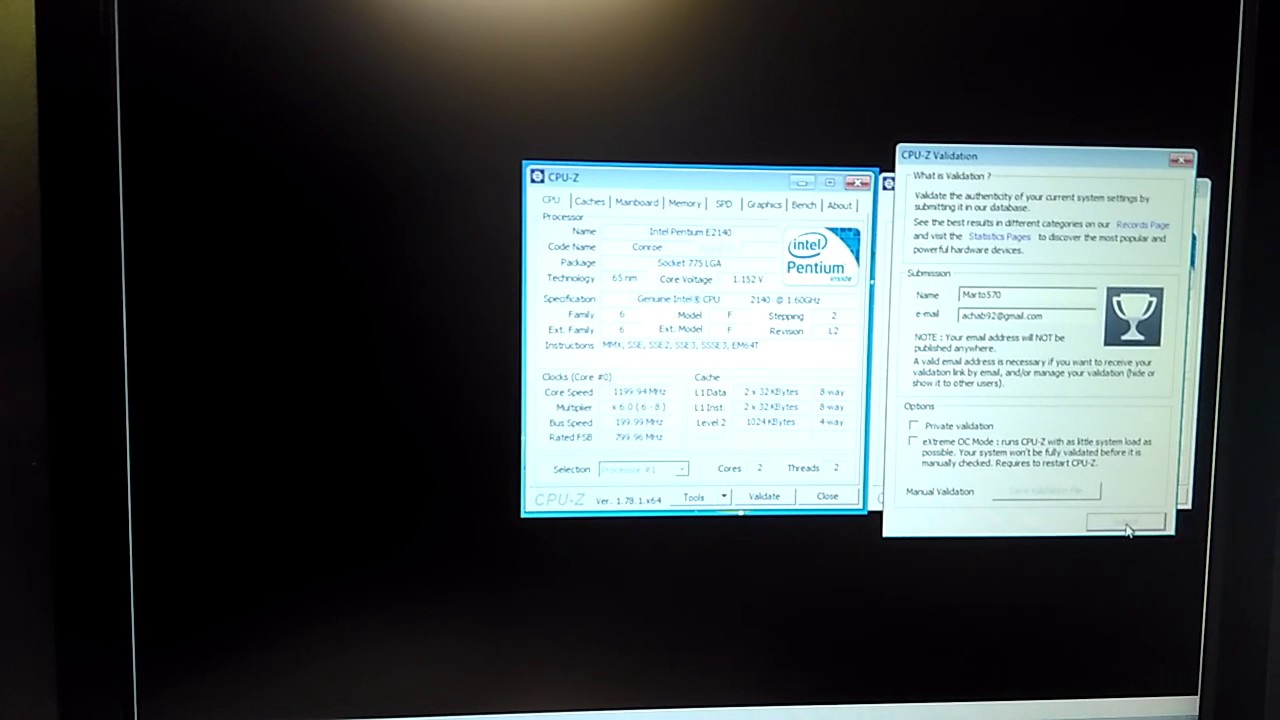Click the Validate button
This screenshot has width=1280, height=720.
point(764,496)
